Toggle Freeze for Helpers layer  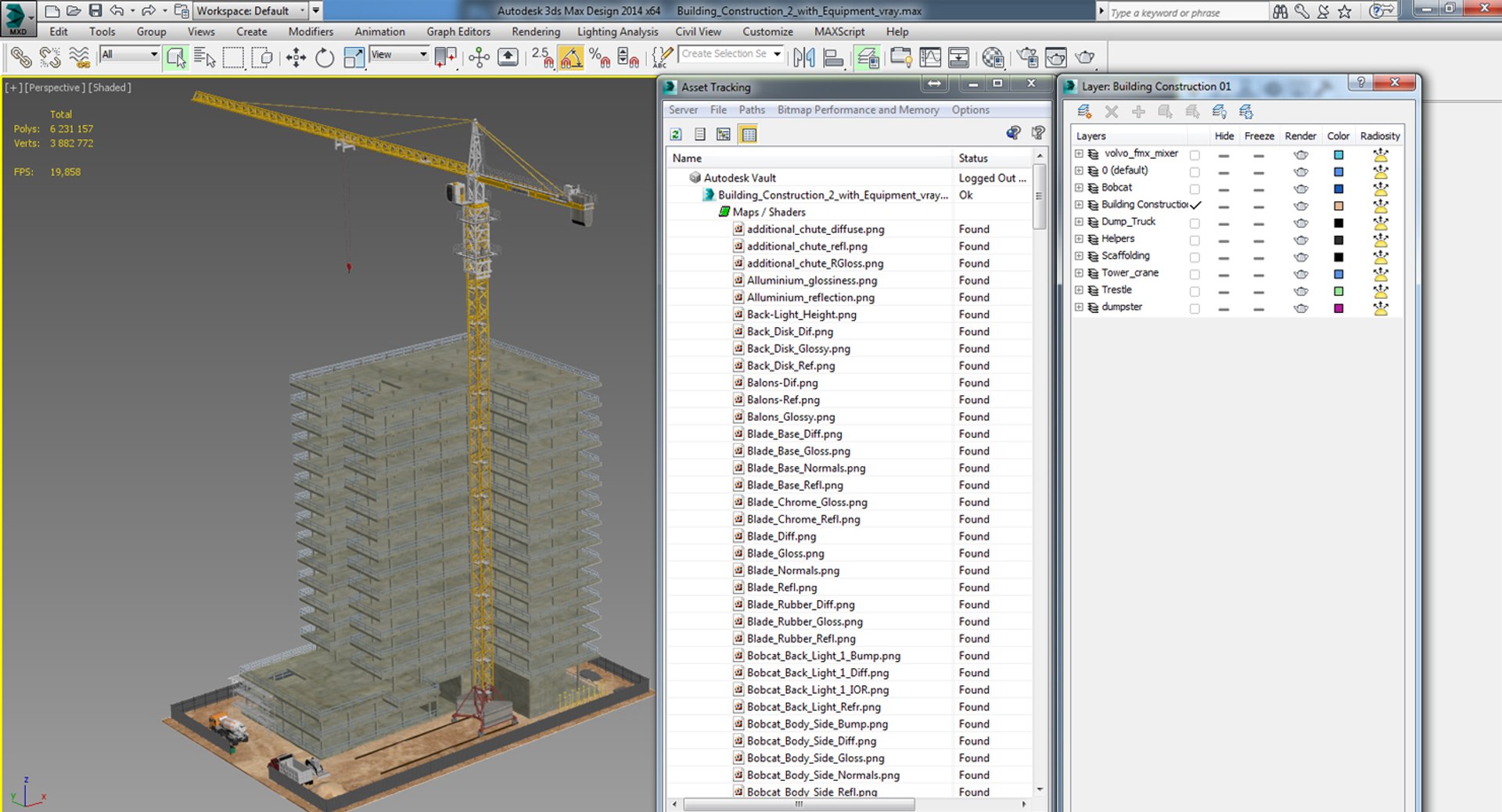click(1259, 240)
